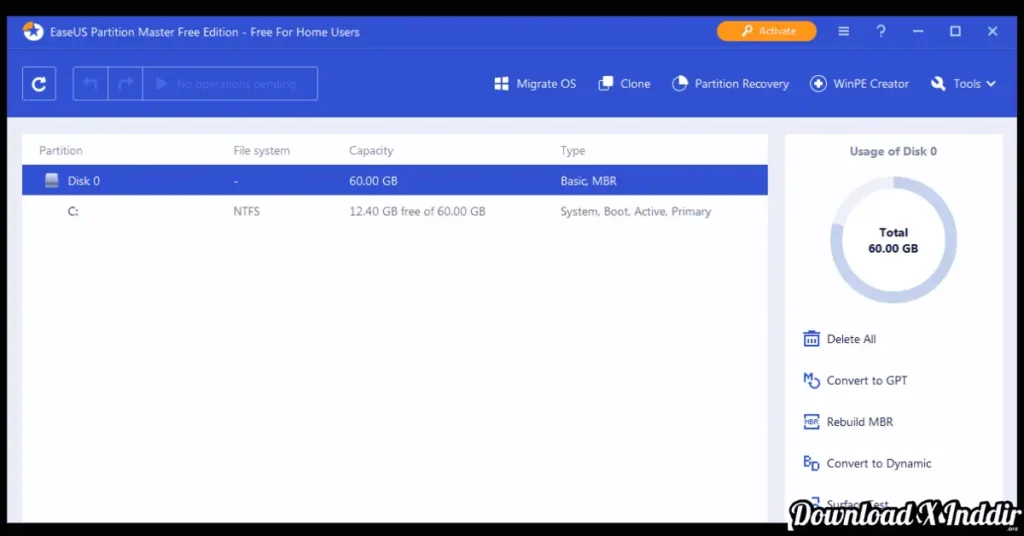This screenshot has height=536, width=1024.
Task: Click the Type column header
Action: click(573, 150)
